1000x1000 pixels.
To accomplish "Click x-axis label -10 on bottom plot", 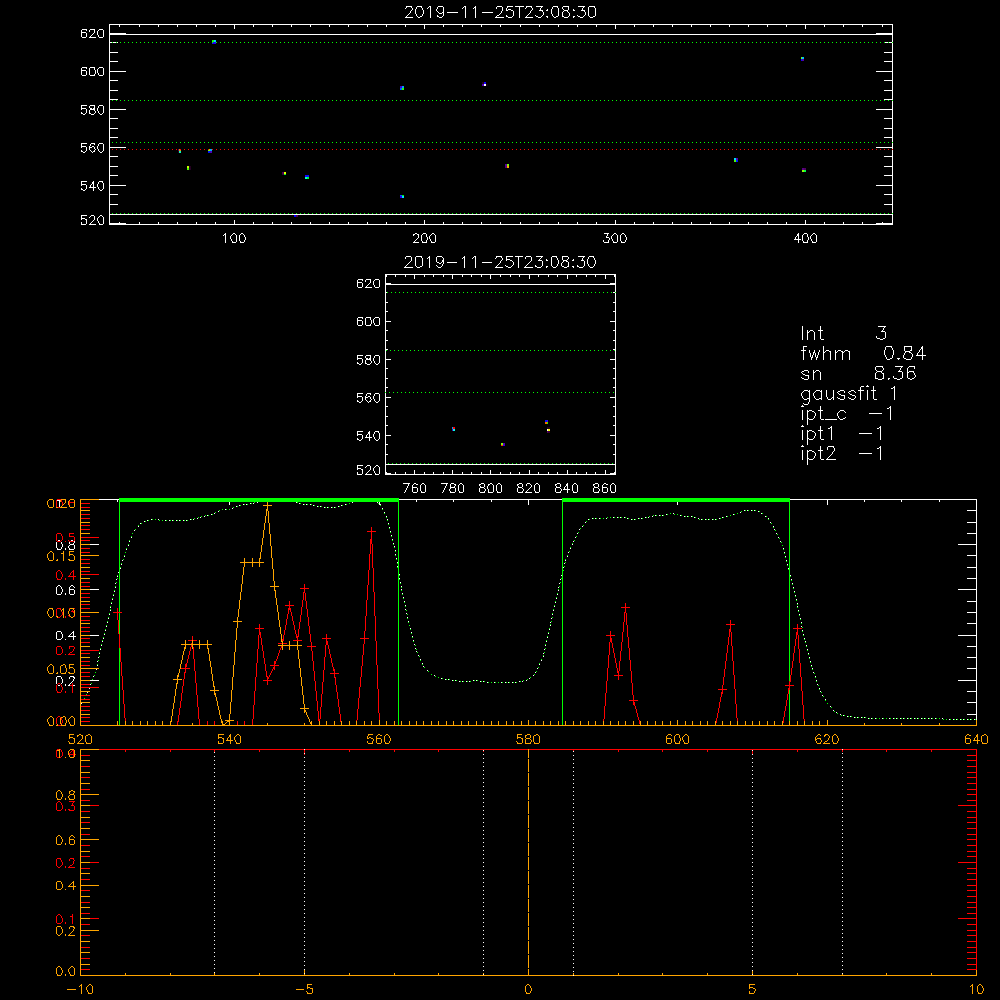I will pyautogui.click(x=80, y=989).
